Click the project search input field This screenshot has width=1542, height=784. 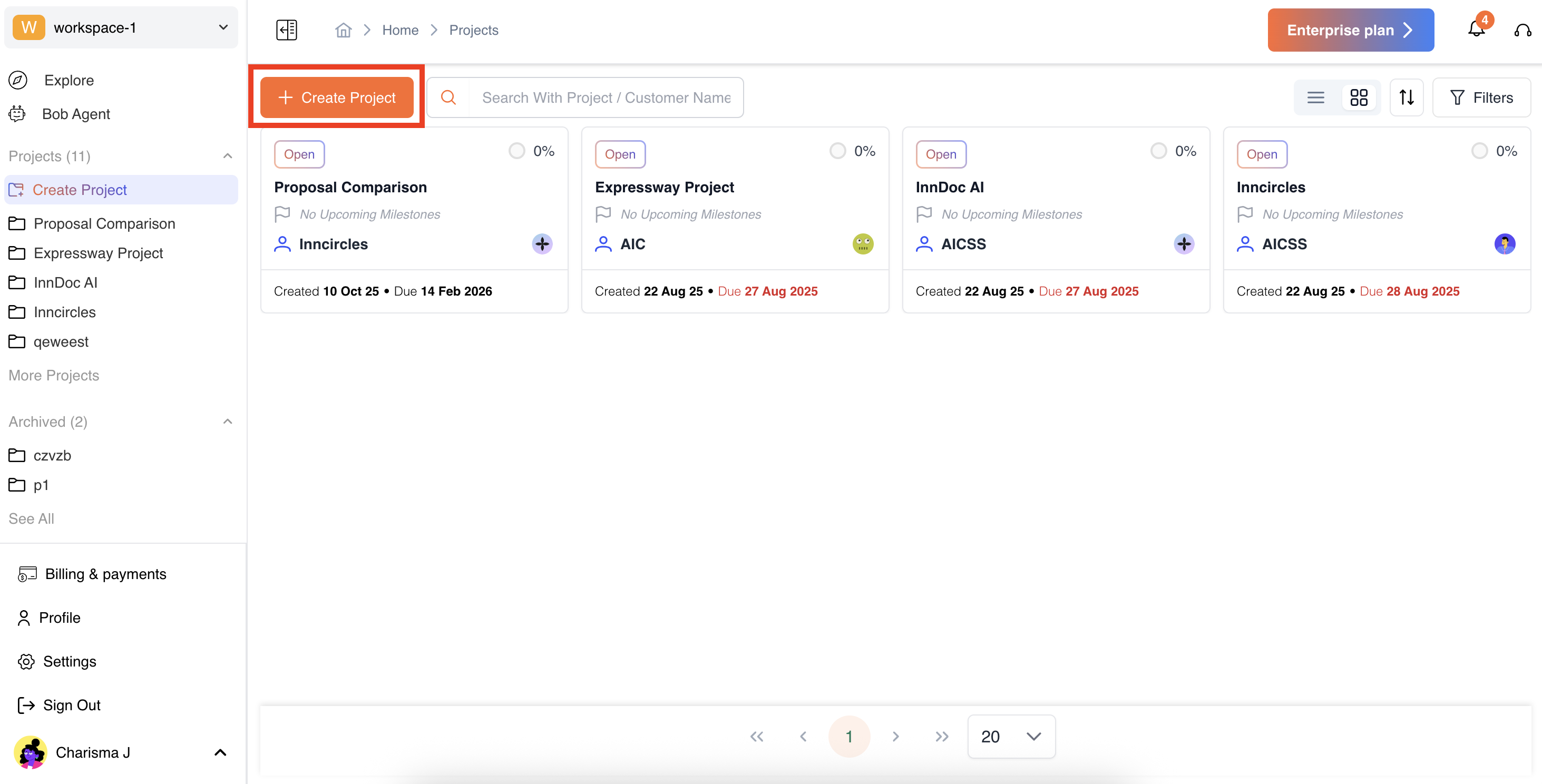[x=606, y=97]
